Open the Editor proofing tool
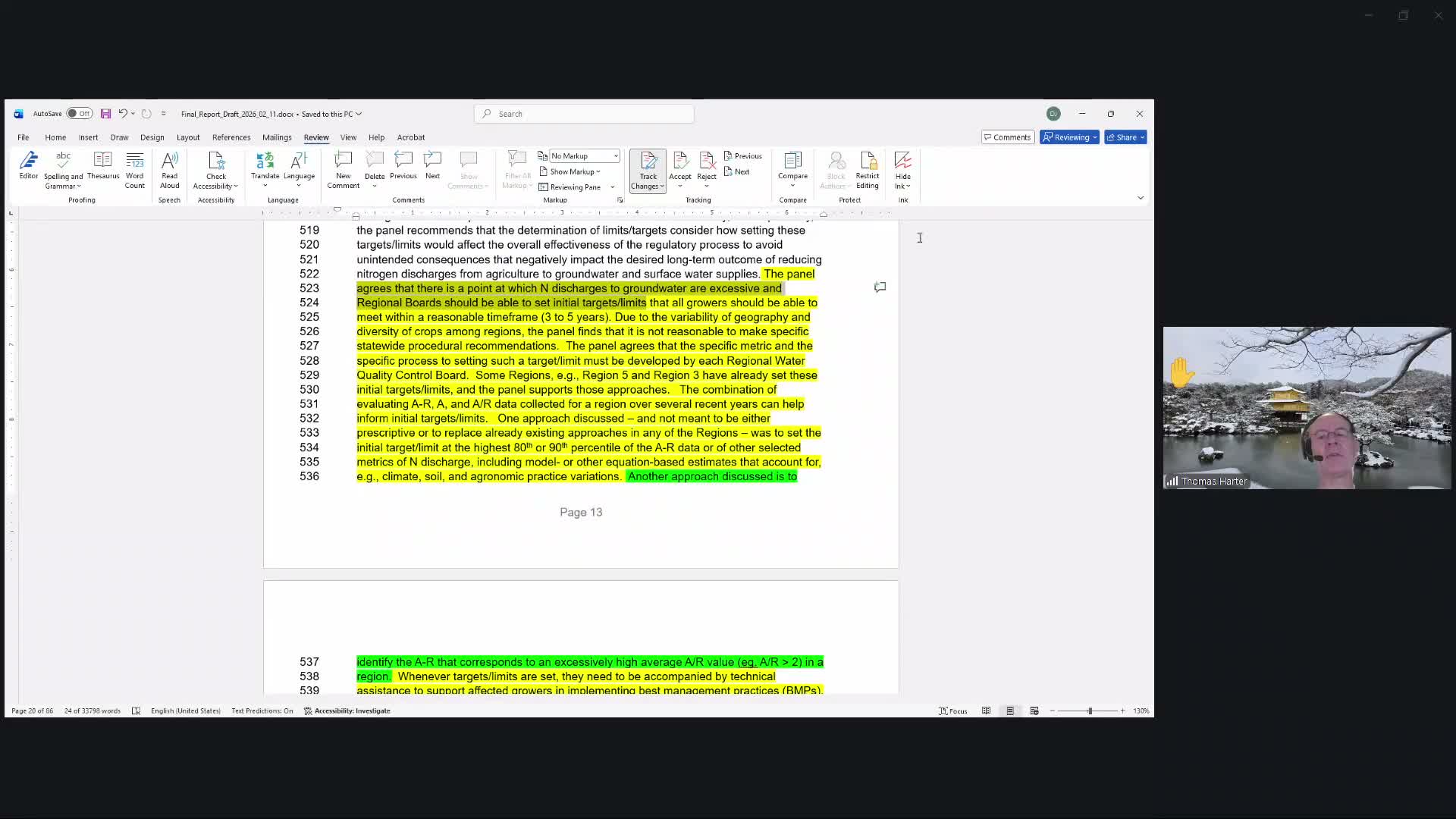The width and height of the screenshot is (1456, 819). tap(29, 165)
